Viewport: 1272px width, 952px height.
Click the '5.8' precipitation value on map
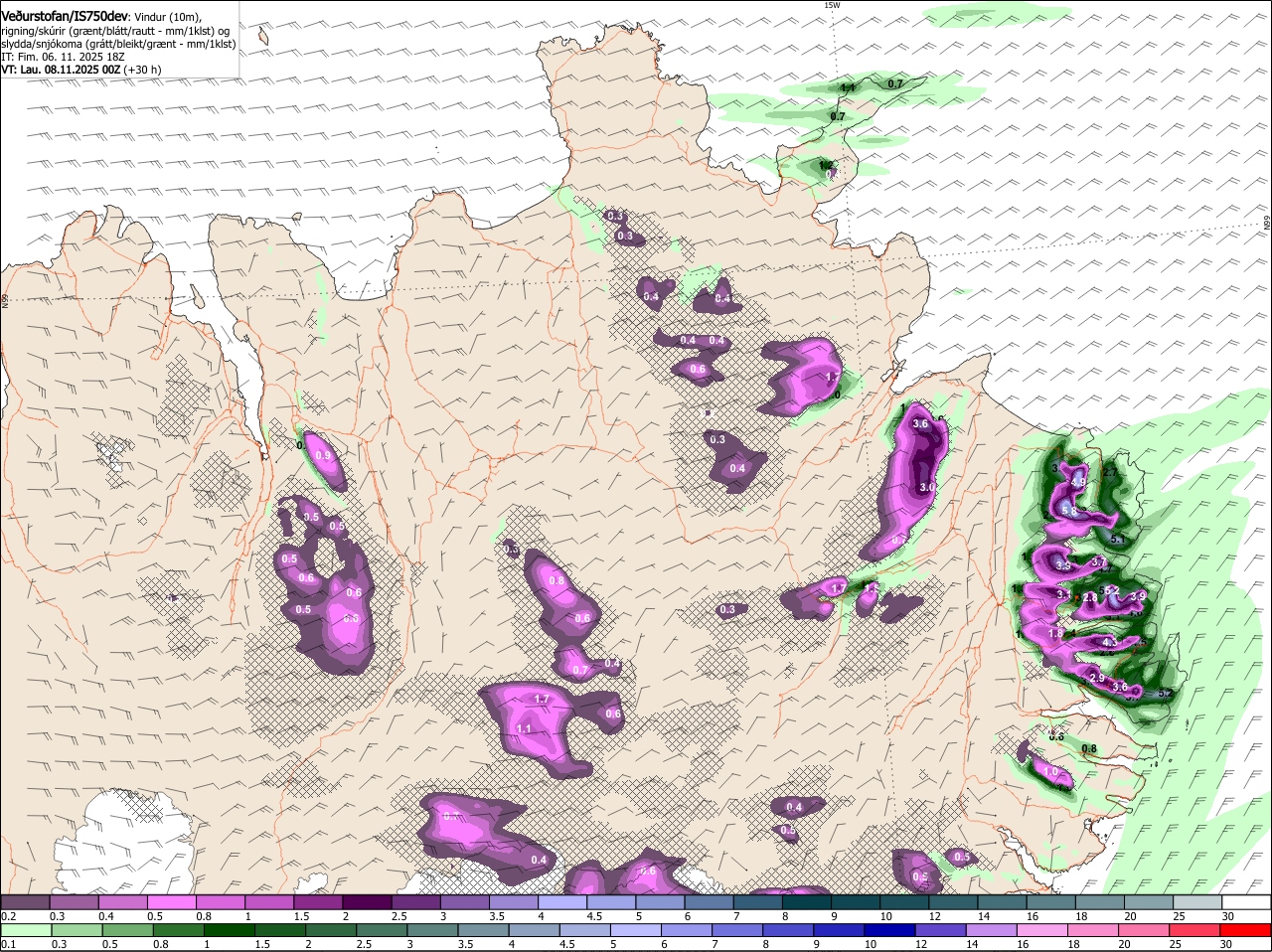[1069, 510]
